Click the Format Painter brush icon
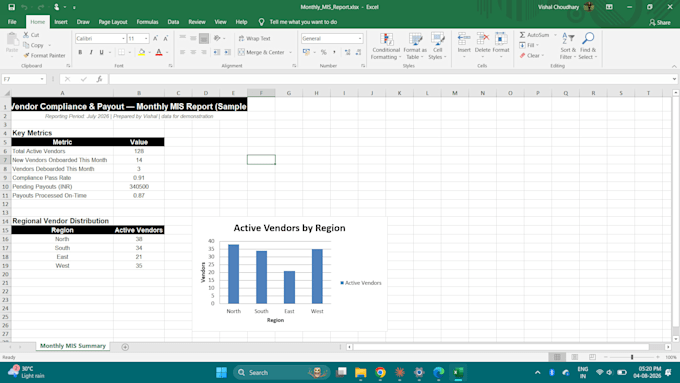Screen dimensions: 680x383 (26, 56)
